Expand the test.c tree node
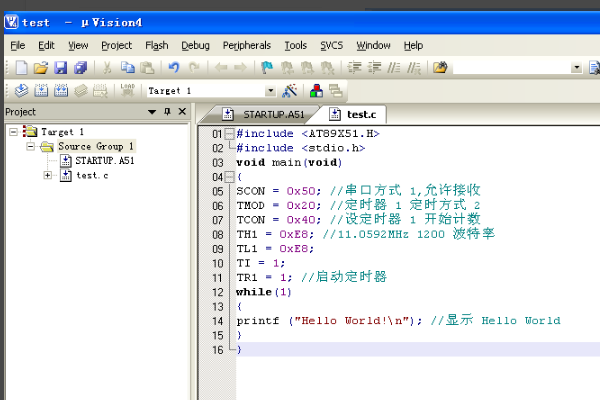The width and height of the screenshot is (600, 400). click(48, 175)
